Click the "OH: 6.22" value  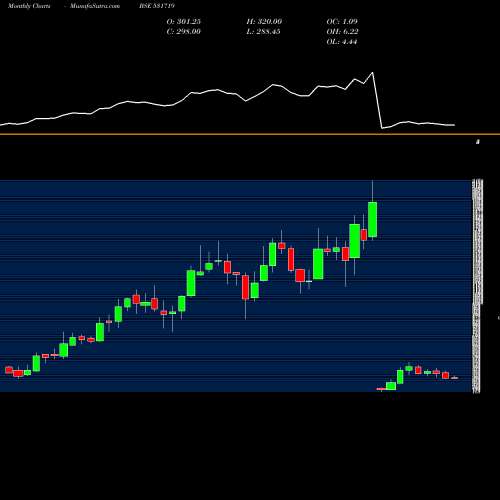click(x=342, y=32)
